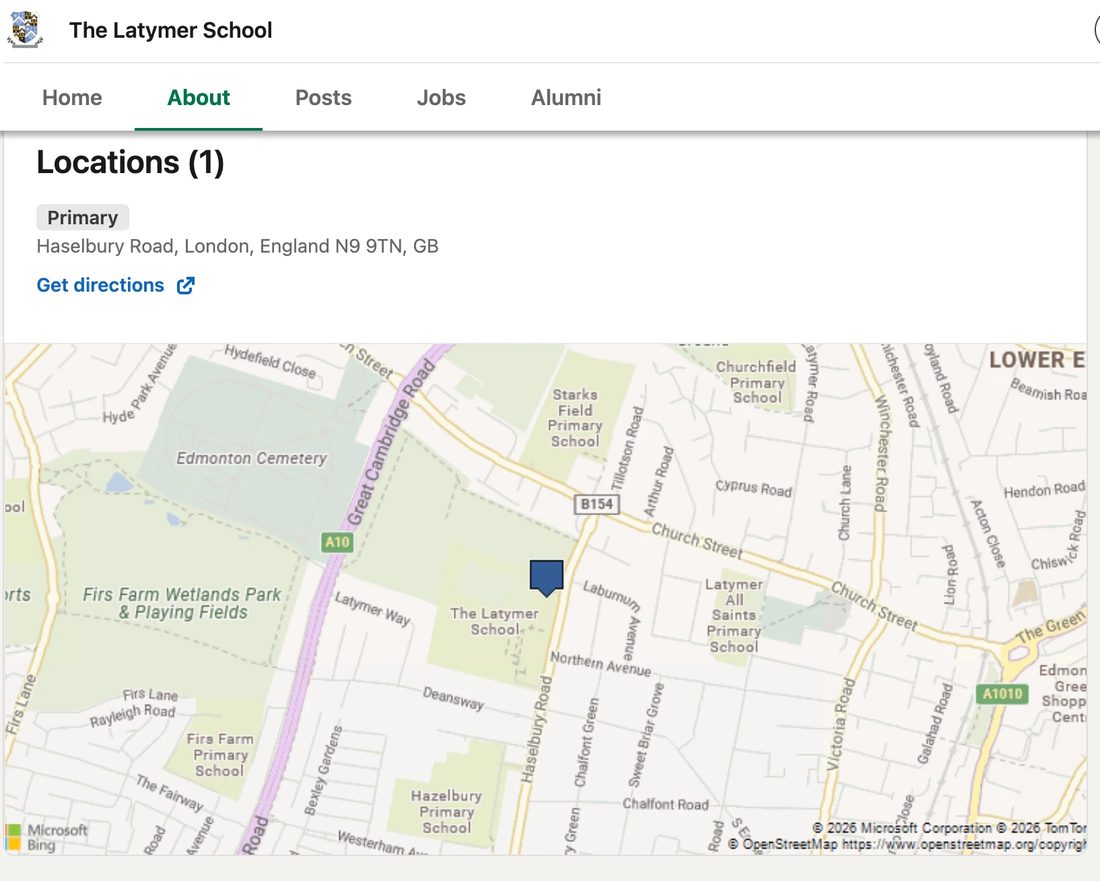Click the A1010 road shield on map
The width and height of the screenshot is (1100, 881).
point(1002,694)
